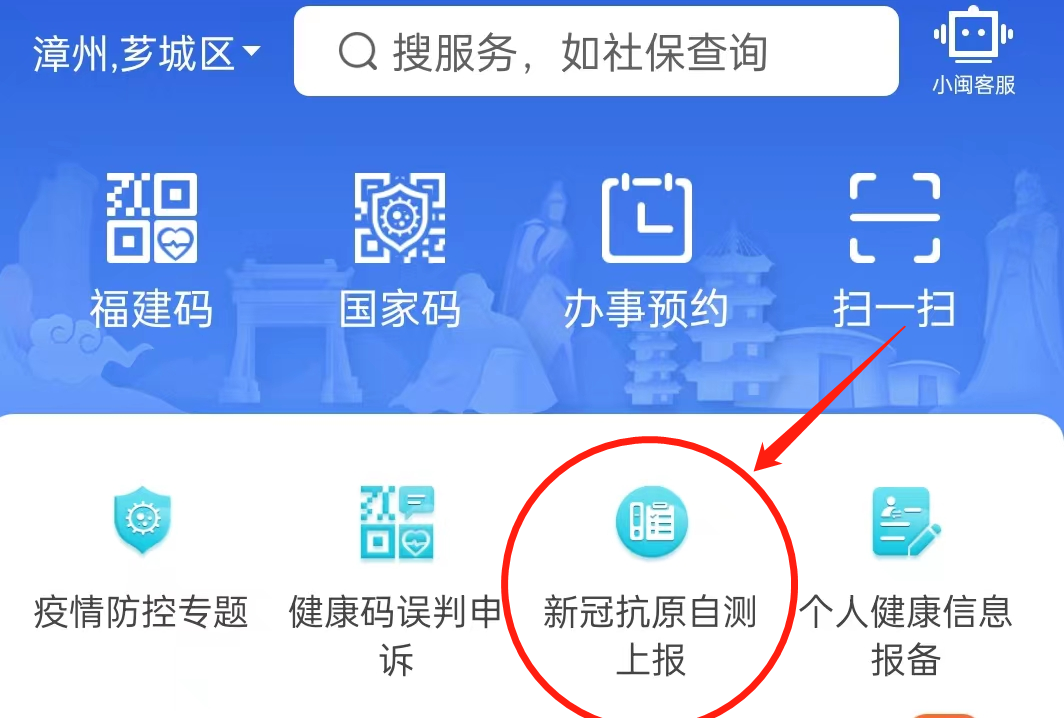Open the 小闽客服 robot assistant icon

[974, 34]
